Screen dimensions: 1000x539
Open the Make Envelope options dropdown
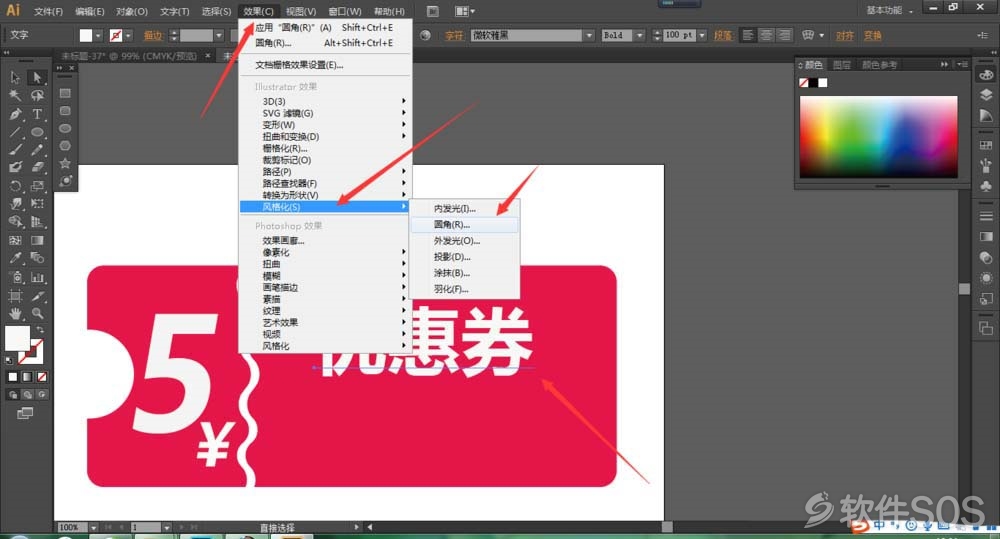tap(821, 35)
